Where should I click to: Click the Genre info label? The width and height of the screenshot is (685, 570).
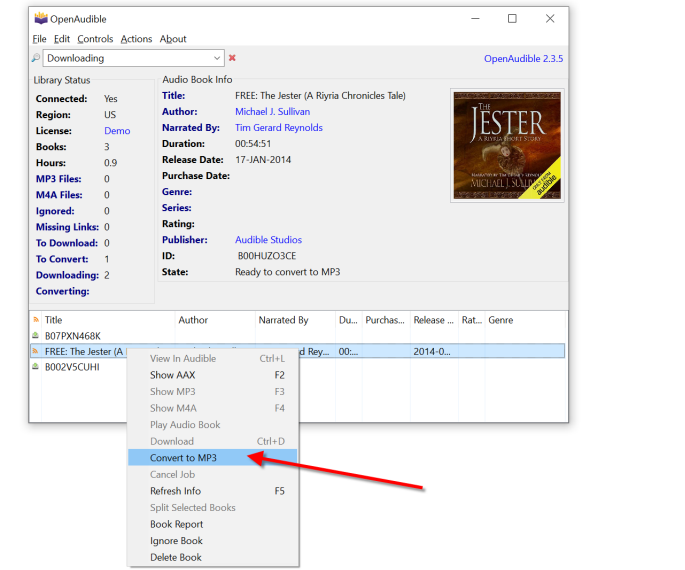(177, 192)
